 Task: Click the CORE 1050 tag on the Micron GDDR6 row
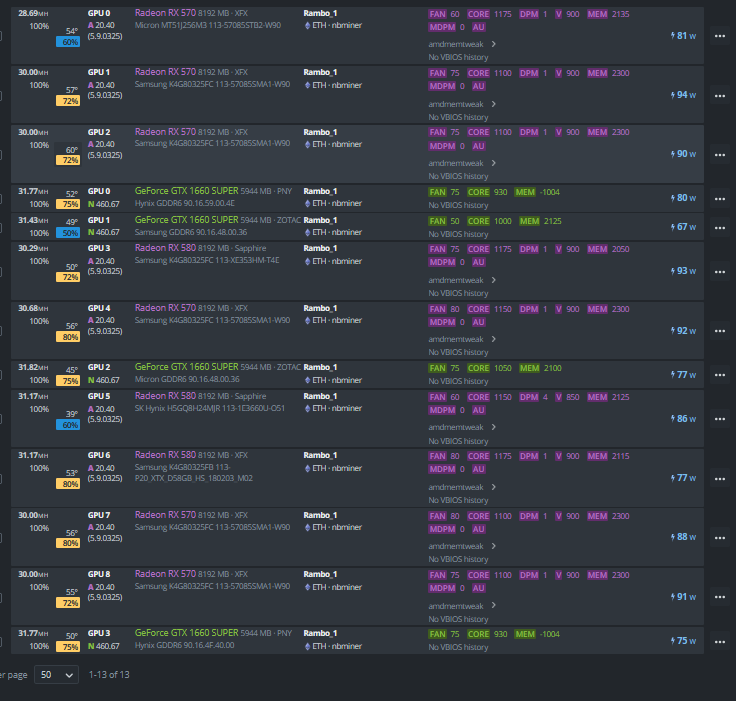[x=488, y=368]
